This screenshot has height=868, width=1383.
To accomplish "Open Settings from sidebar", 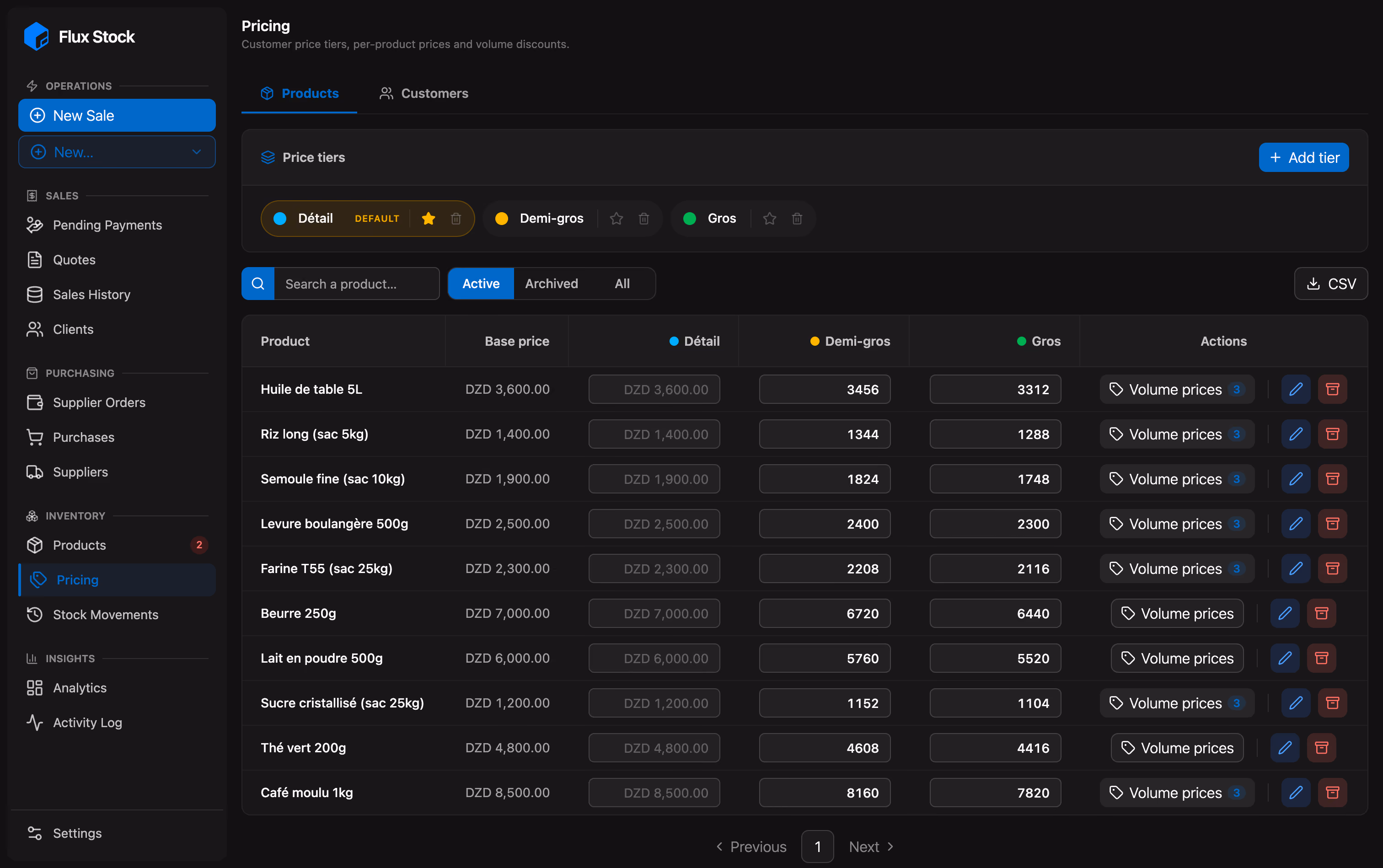I will click(x=117, y=833).
